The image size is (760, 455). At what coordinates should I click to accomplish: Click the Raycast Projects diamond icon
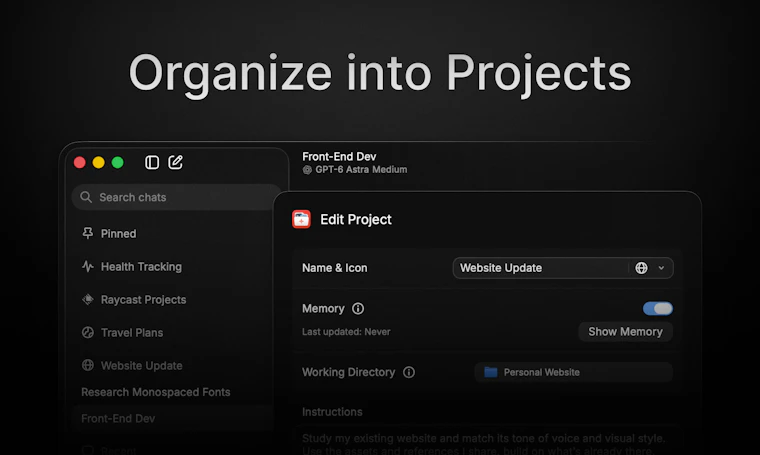(x=88, y=299)
